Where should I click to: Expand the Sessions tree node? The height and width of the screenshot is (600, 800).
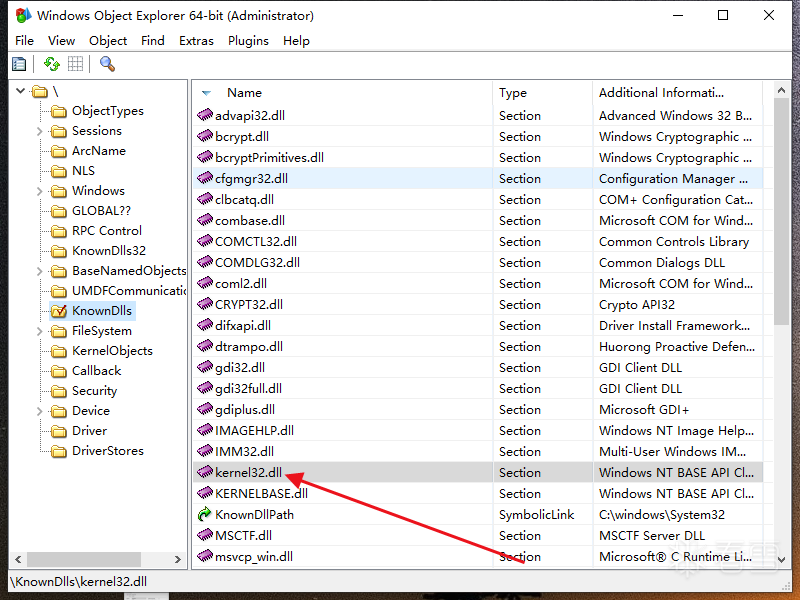[x=40, y=131]
